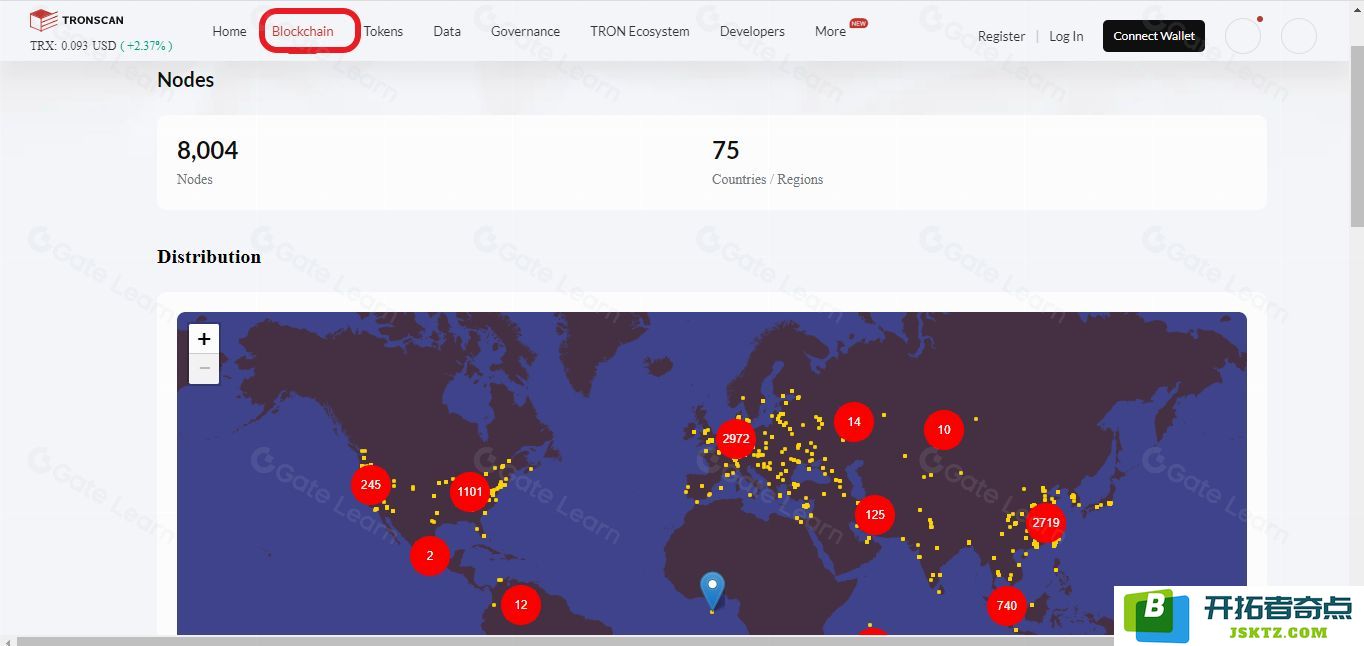Click the 12 node cluster in South America
1364x646 pixels.
pyautogui.click(x=521, y=604)
